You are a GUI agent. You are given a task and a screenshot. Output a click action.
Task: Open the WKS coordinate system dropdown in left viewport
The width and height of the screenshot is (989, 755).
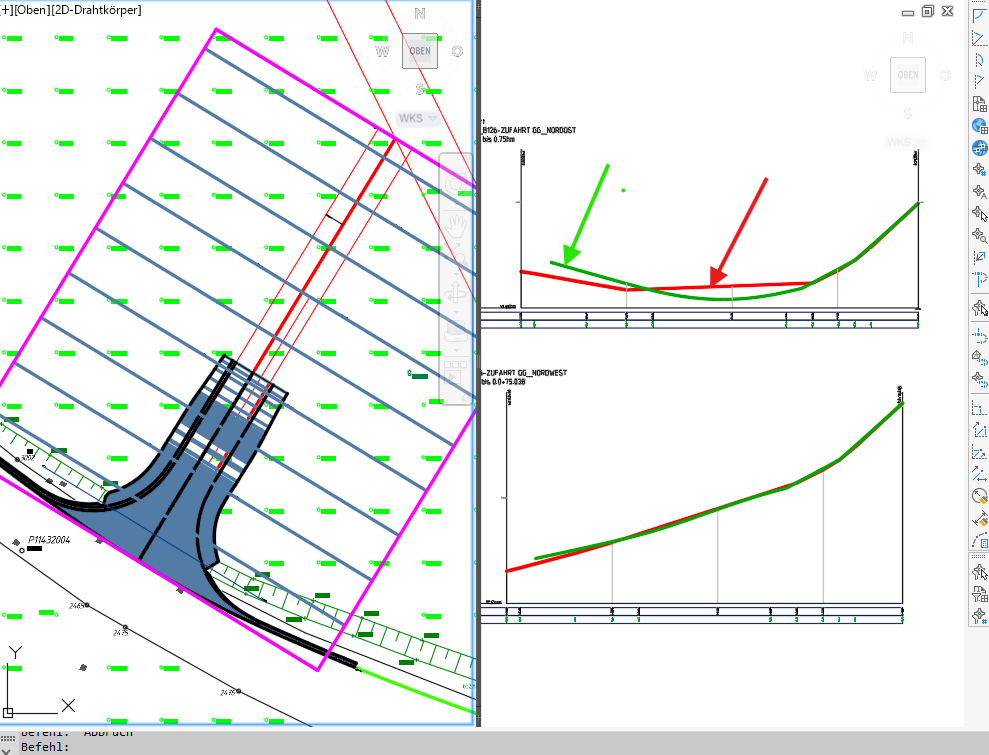tap(417, 118)
